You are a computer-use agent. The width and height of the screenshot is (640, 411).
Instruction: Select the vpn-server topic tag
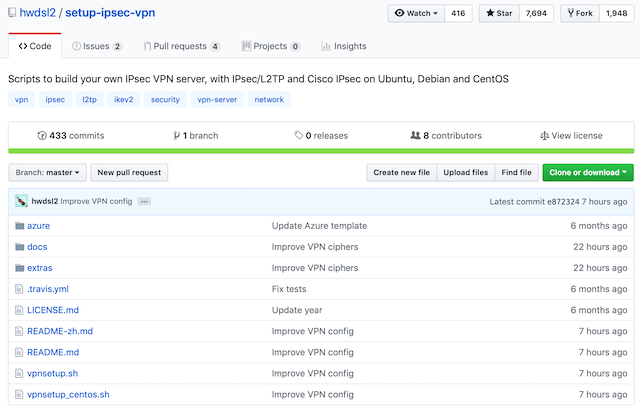click(217, 100)
